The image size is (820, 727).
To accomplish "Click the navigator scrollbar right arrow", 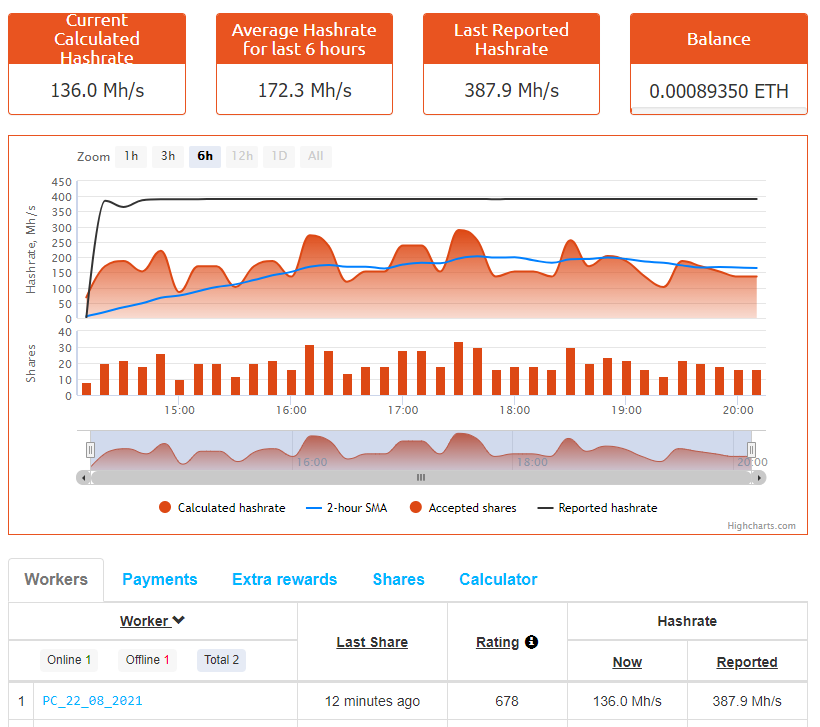I will [759, 478].
